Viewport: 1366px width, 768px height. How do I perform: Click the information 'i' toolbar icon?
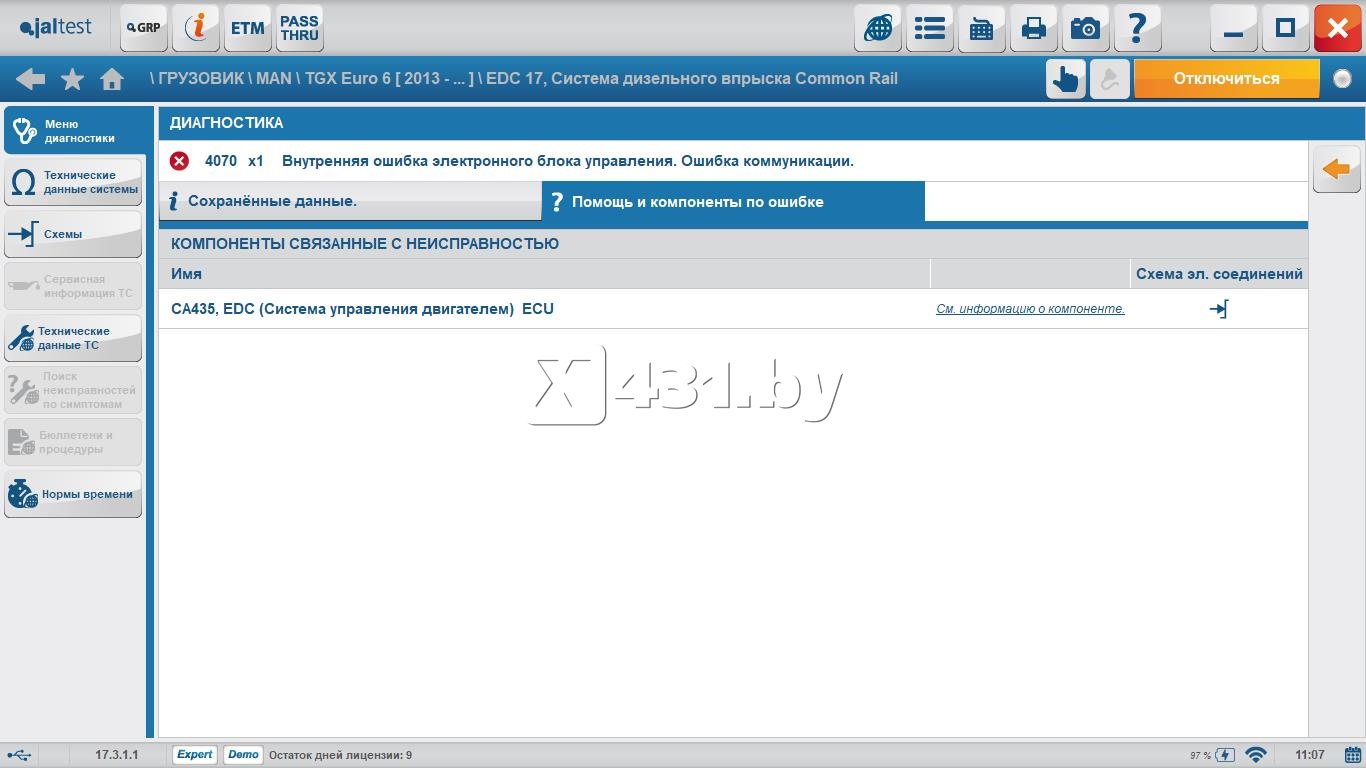[196, 28]
